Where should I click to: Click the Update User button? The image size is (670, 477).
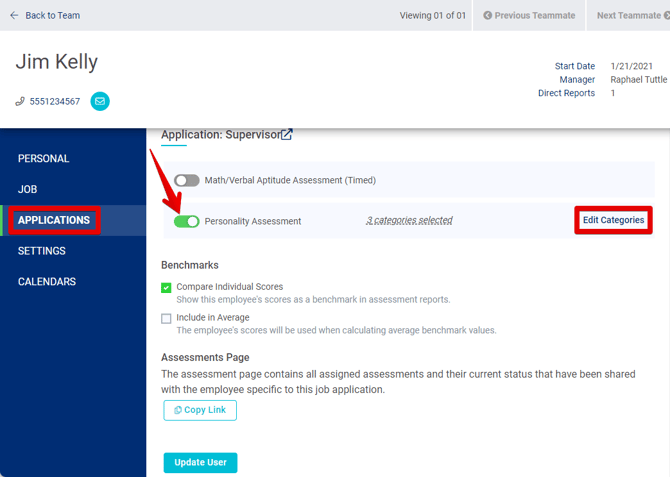[200, 462]
